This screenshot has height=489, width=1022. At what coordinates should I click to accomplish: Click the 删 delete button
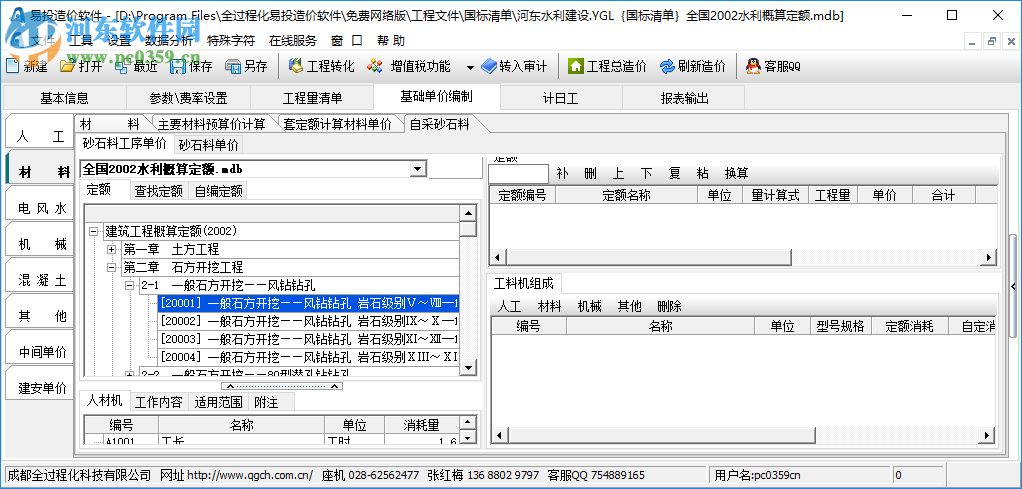[591, 173]
